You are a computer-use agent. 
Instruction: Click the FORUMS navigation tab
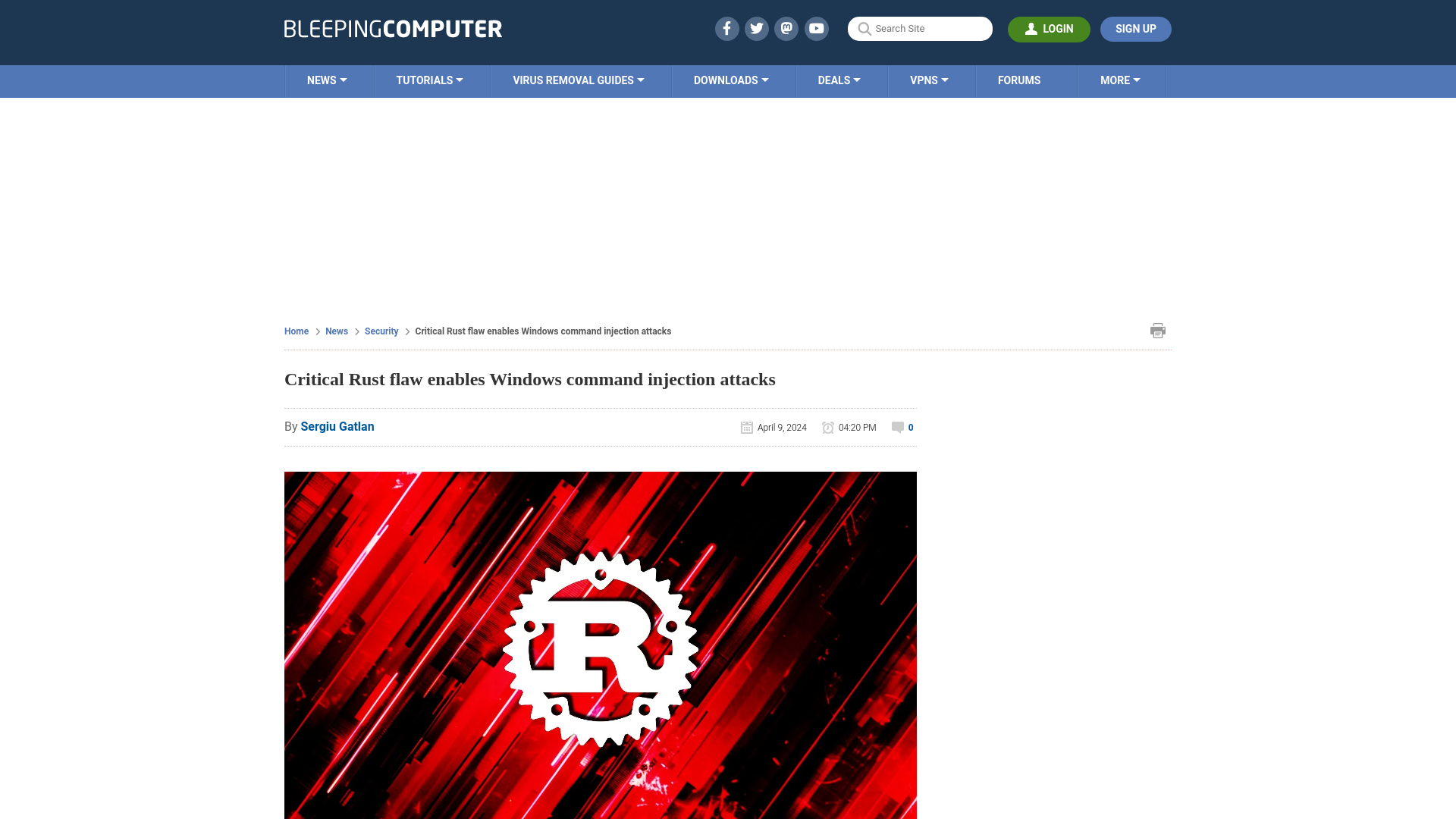coord(1019,80)
